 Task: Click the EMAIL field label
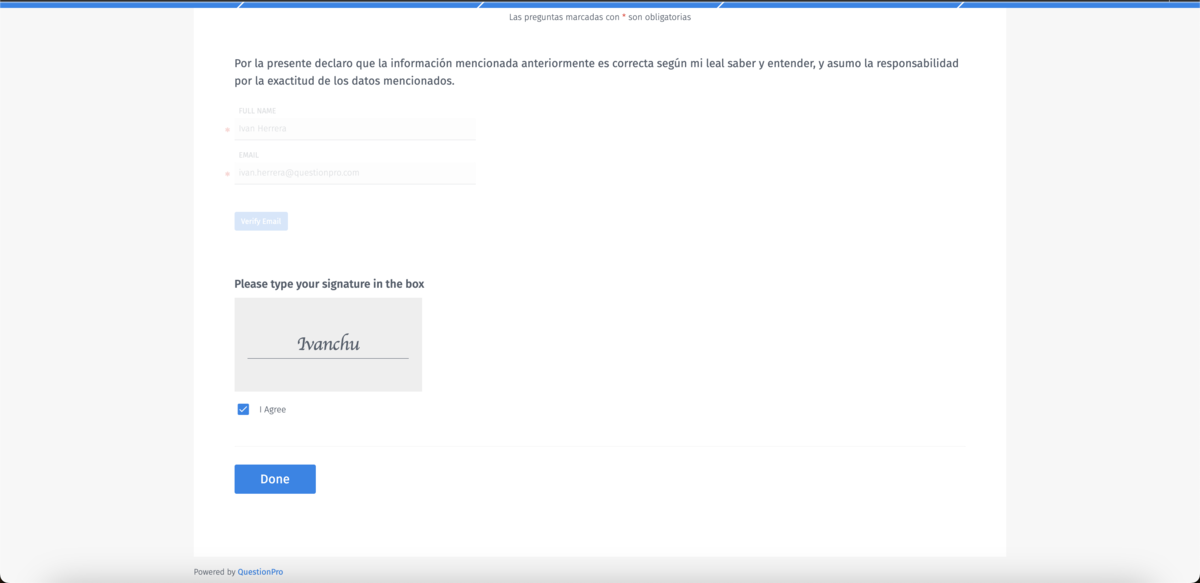pyautogui.click(x=249, y=155)
